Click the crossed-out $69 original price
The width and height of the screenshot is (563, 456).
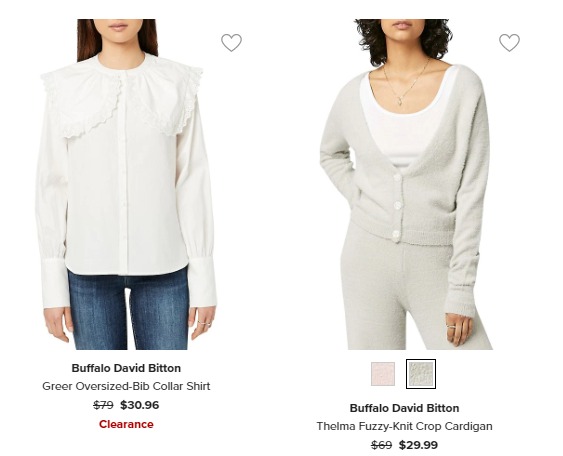click(x=381, y=445)
